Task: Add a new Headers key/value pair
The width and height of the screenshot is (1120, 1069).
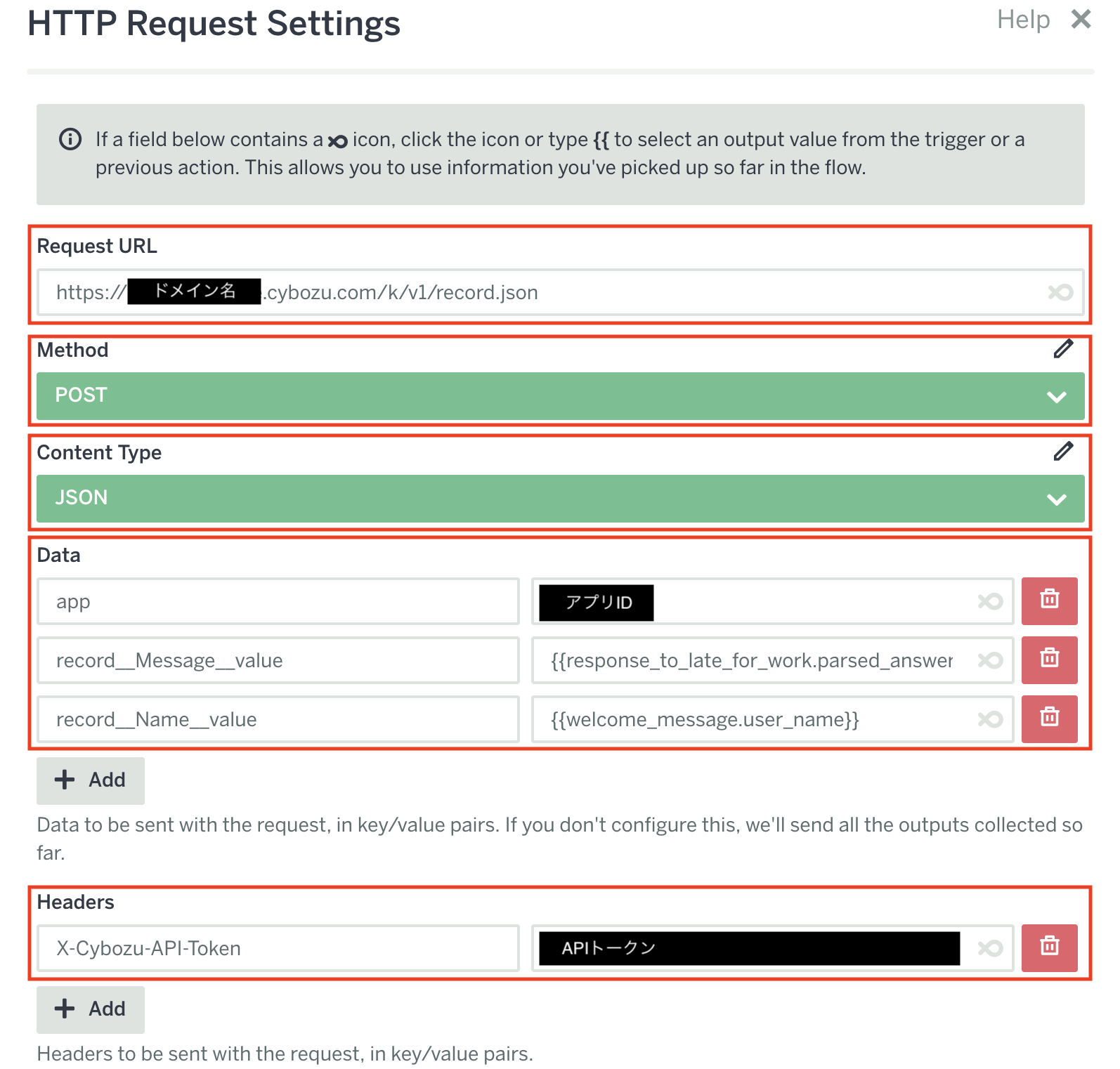Action: pyautogui.click(x=91, y=1009)
